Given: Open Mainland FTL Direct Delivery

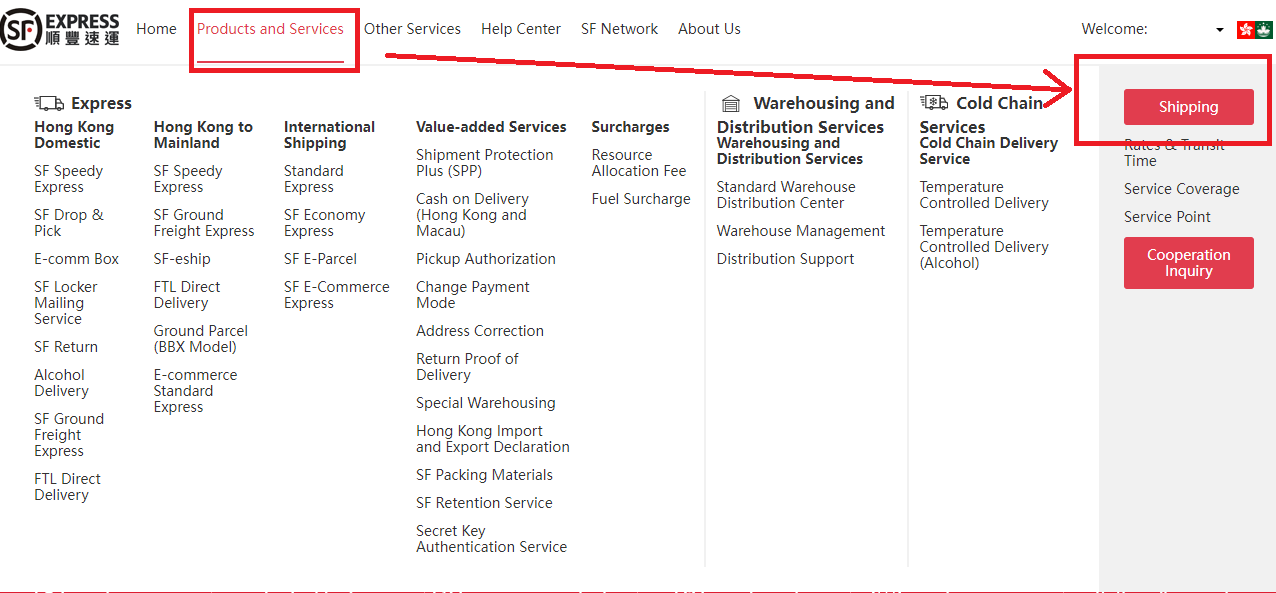Looking at the screenshot, I should click(x=187, y=295).
